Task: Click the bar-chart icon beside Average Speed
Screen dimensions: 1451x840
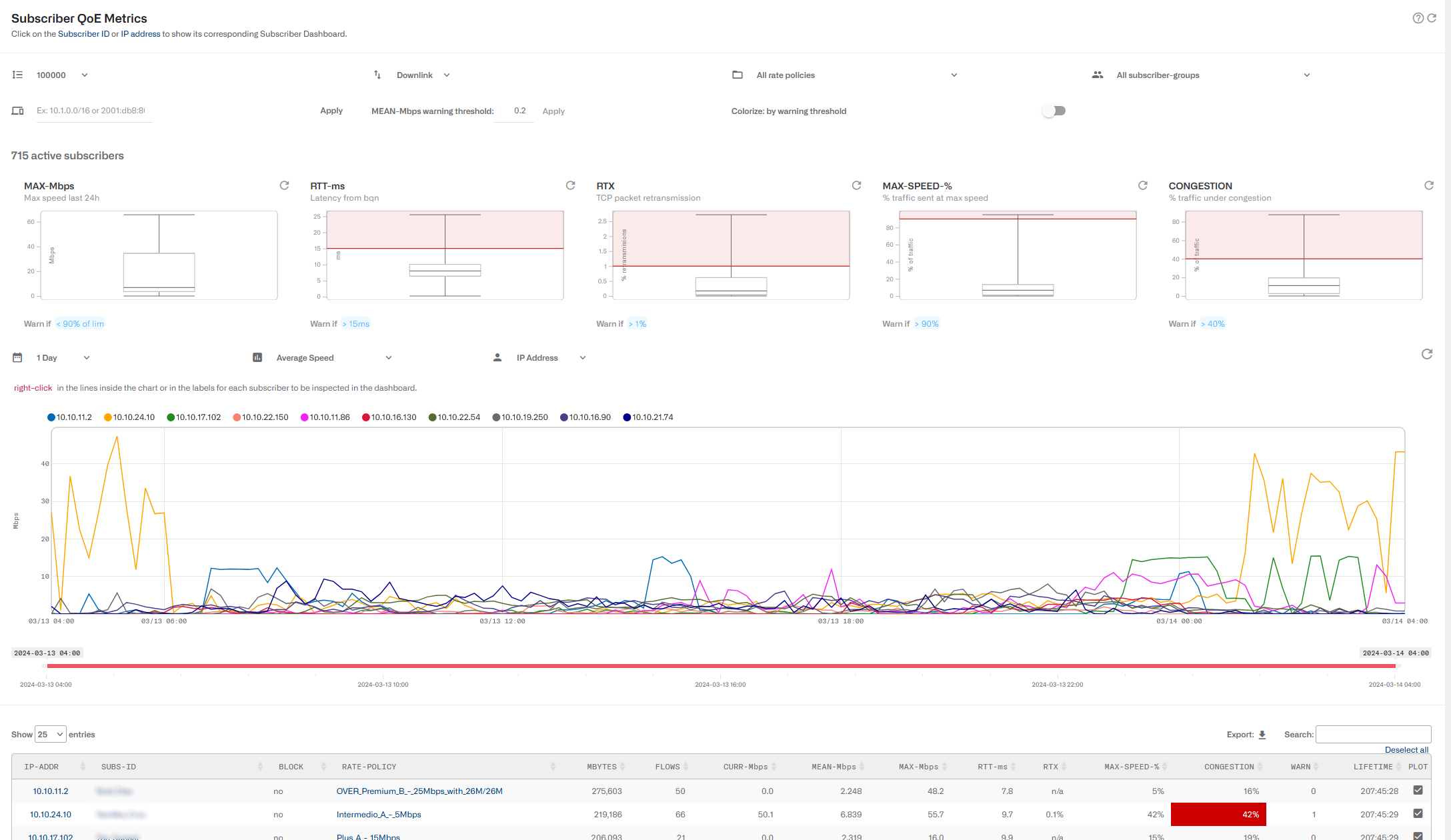Action: pyautogui.click(x=257, y=357)
